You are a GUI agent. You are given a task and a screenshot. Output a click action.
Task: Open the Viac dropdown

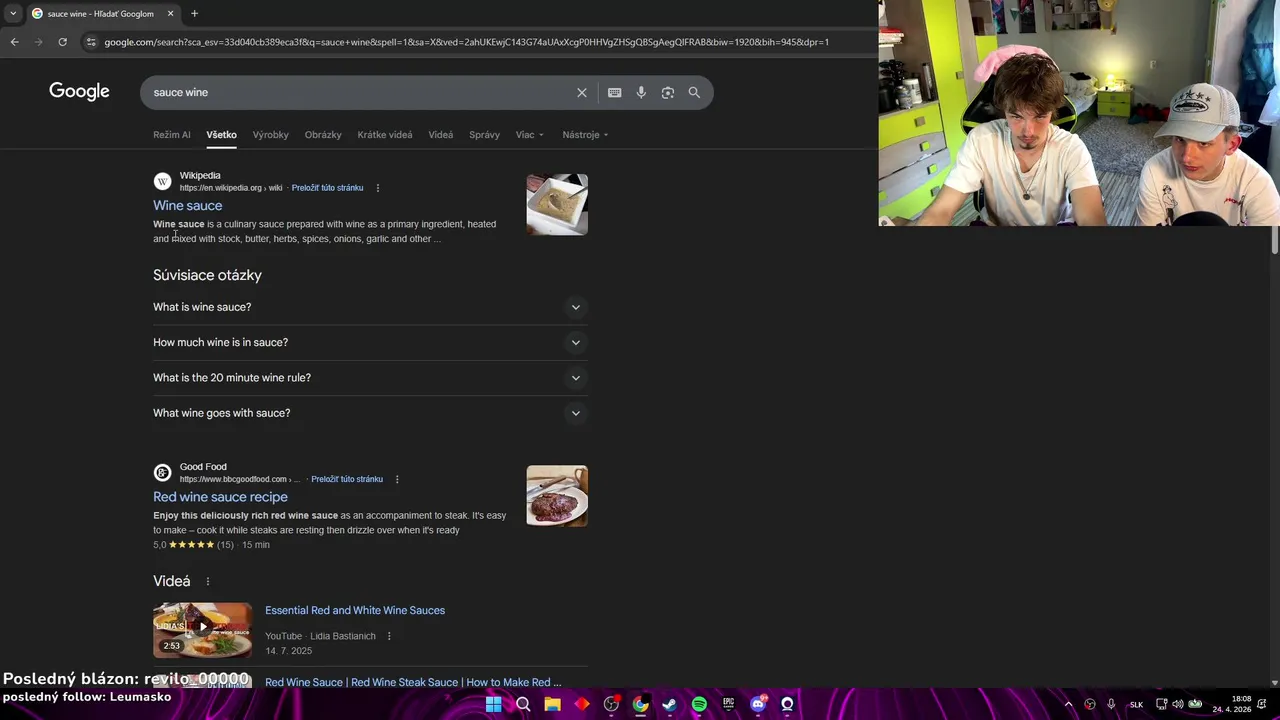[530, 135]
